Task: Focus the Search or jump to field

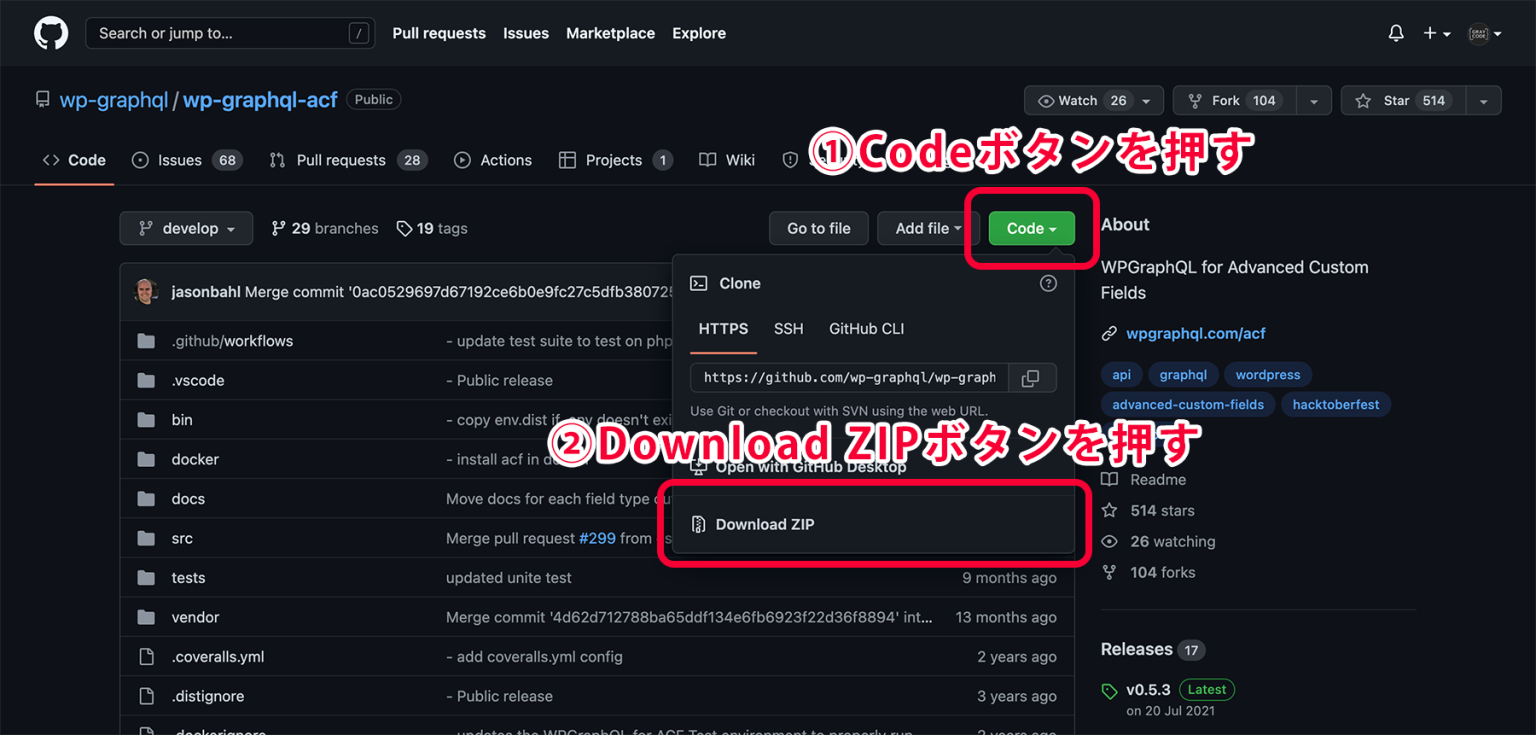Action: tap(230, 33)
